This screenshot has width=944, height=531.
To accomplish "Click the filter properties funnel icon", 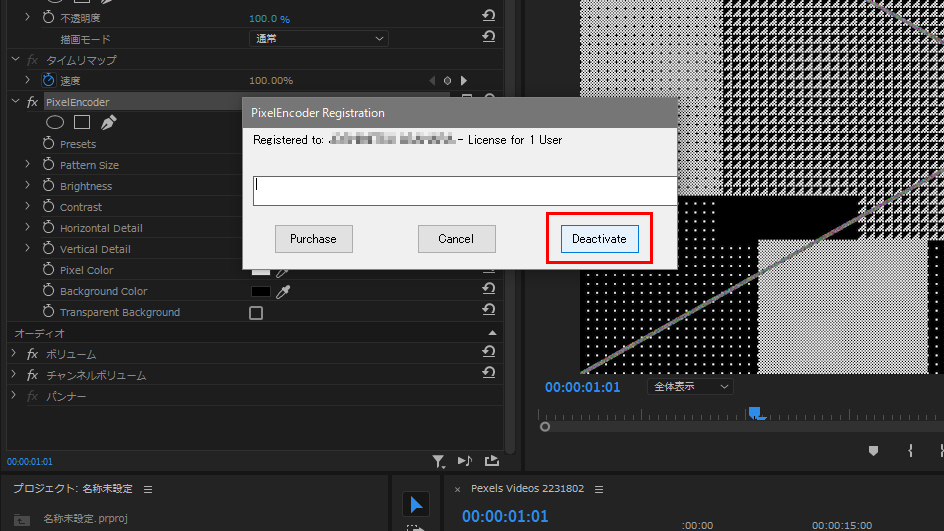I will click(x=438, y=462).
